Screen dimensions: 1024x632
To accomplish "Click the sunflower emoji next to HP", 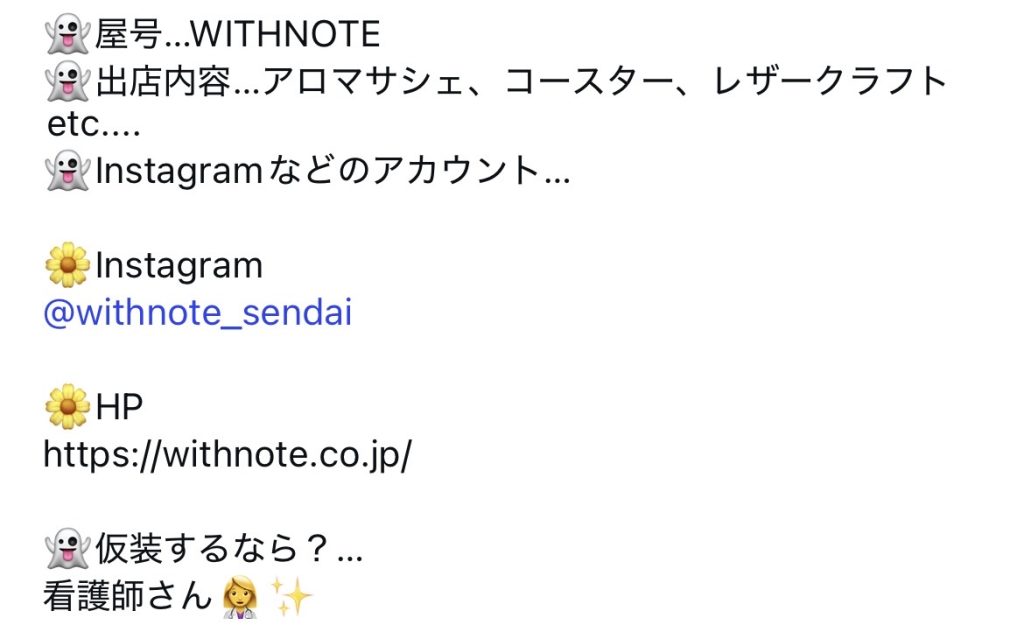I will point(68,407).
